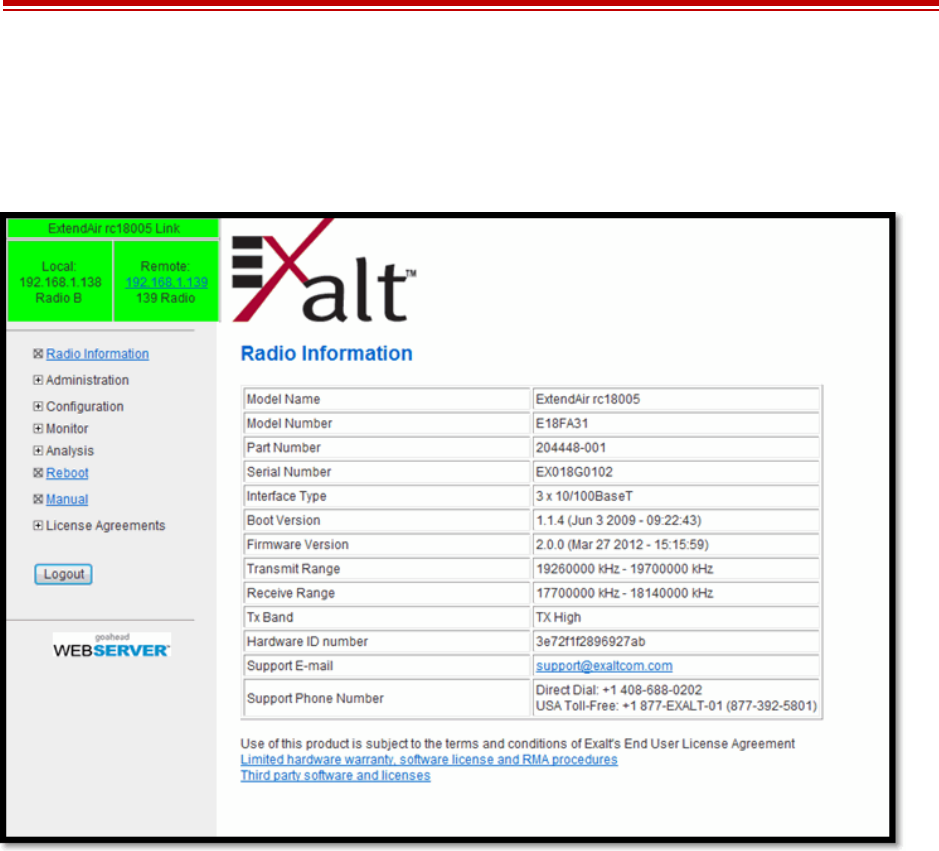Click the Firmware Version label cell
This screenshot has height=851, width=939.
[386, 545]
